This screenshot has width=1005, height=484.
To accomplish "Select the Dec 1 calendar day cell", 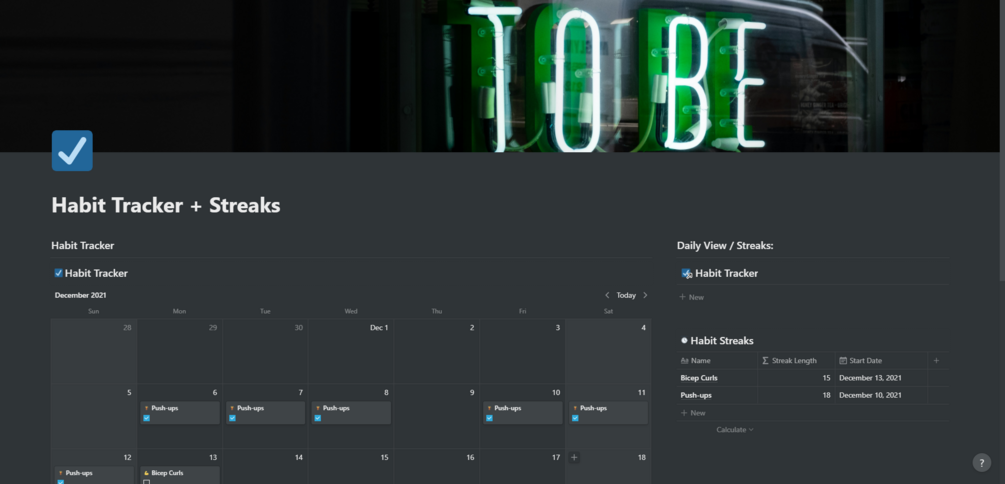I will point(351,351).
